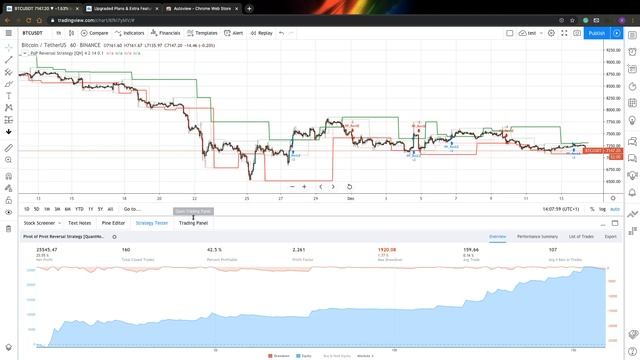Open the Financials menu
This screenshot has width=640, height=360.
[165, 33]
